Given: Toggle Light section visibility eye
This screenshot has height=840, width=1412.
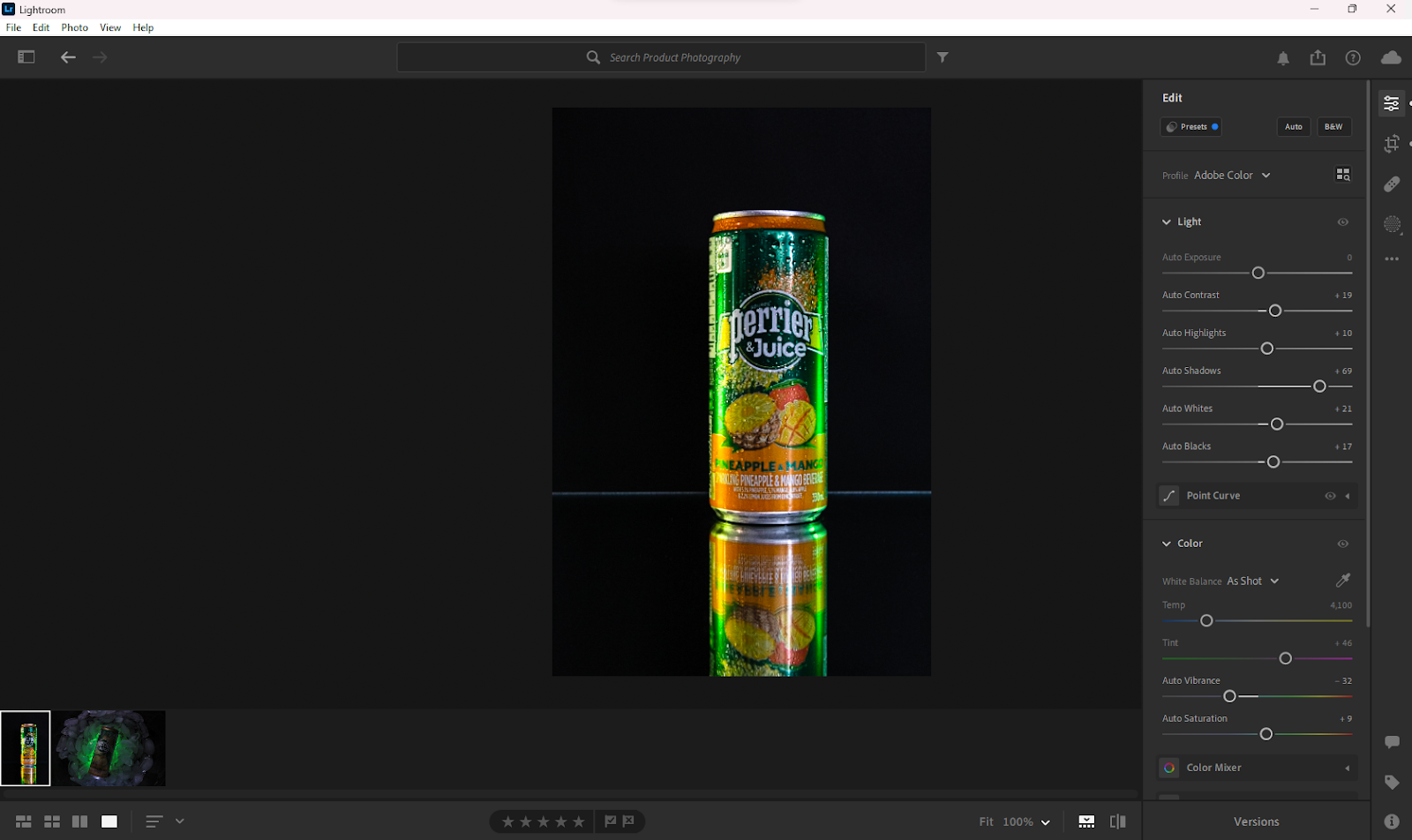Looking at the screenshot, I should pyautogui.click(x=1343, y=222).
